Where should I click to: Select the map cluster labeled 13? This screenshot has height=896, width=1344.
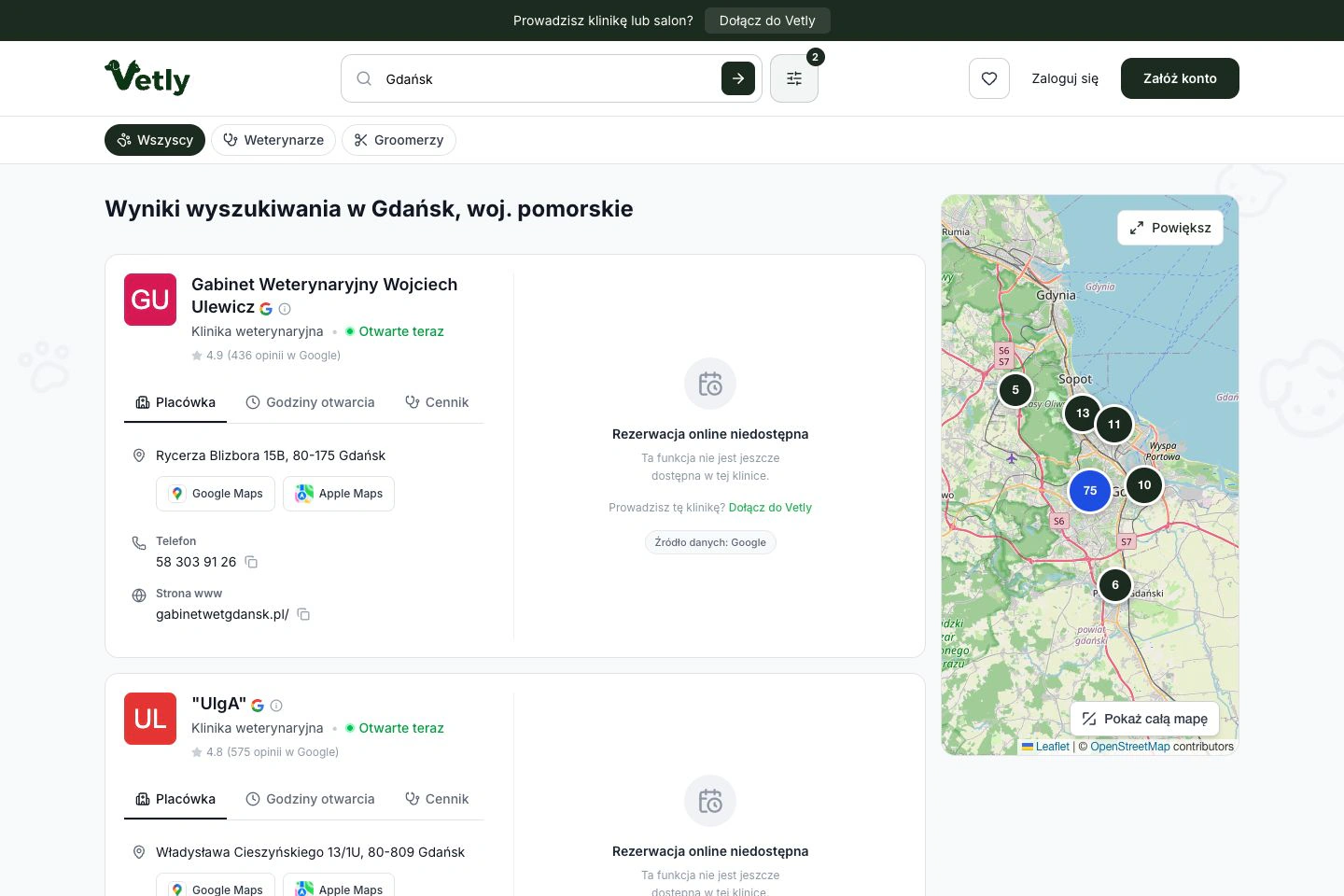coord(1083,413)
